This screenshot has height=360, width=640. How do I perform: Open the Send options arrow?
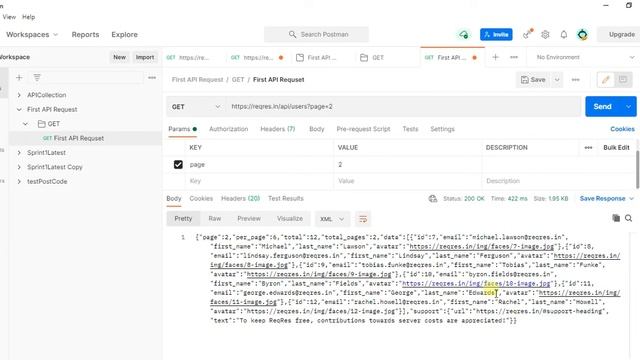coord(629,107)
